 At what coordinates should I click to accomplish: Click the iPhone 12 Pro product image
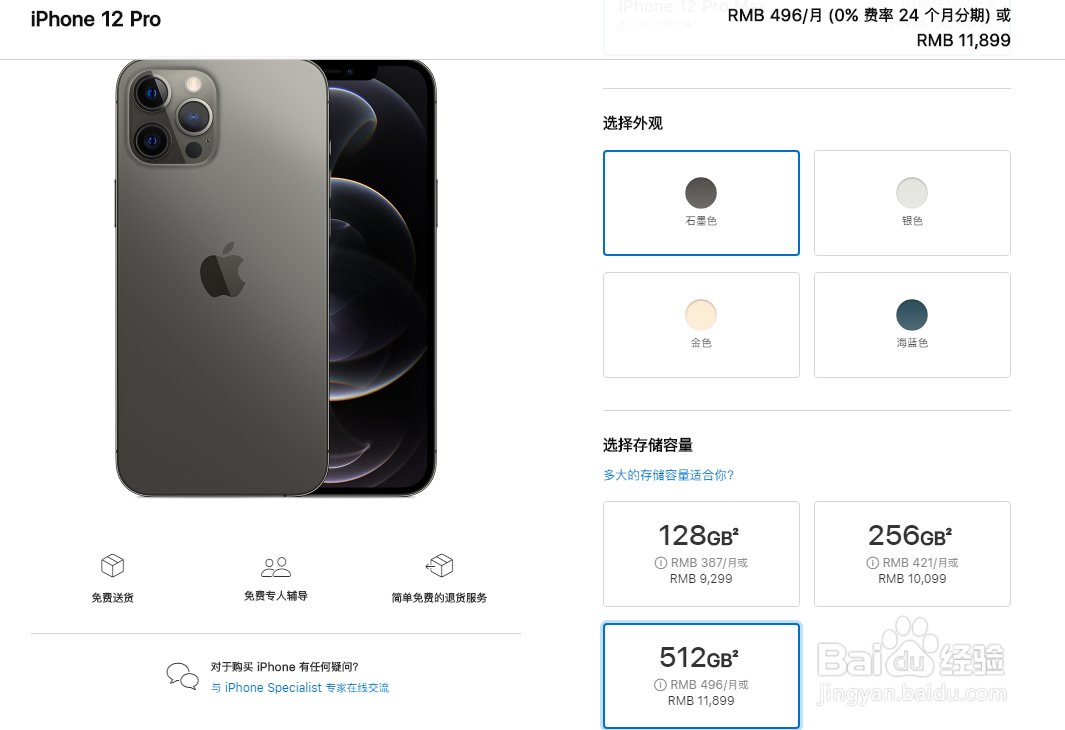click(x=276, y=278)
